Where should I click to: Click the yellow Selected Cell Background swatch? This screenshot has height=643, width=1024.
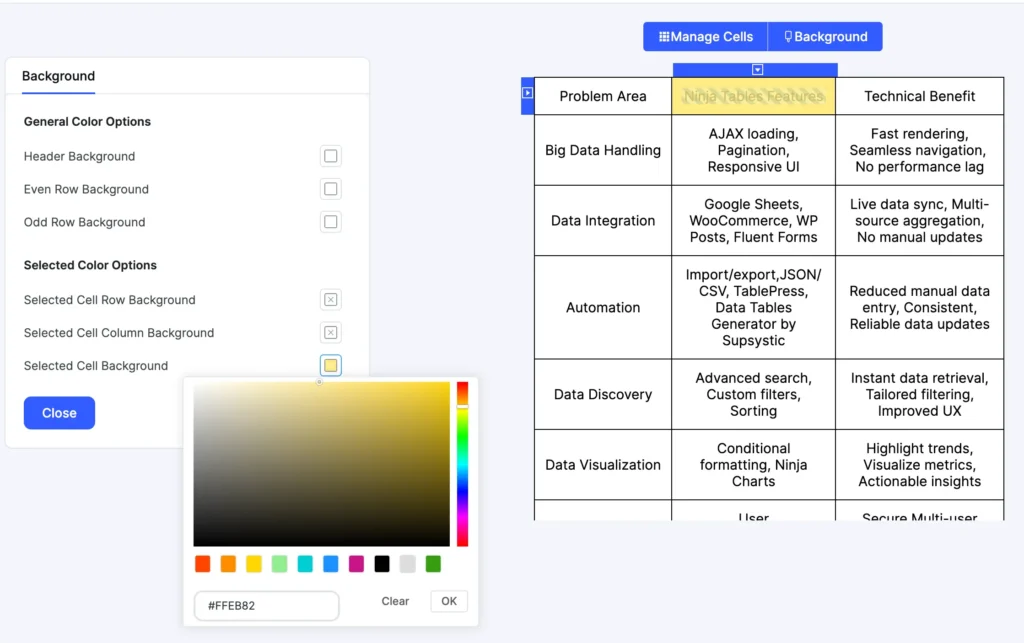pos(330,366)
